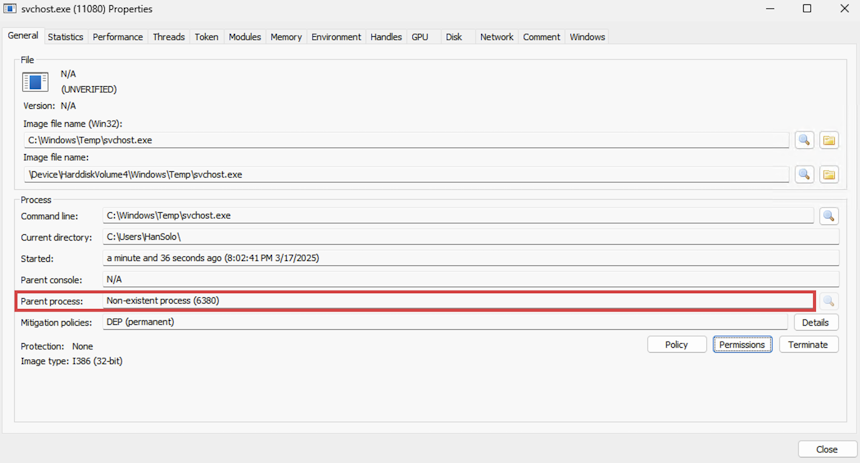Open the Token tab
The height and width of the screenshot is (463, 860).
pyautogui.click(x=206, y=37)
